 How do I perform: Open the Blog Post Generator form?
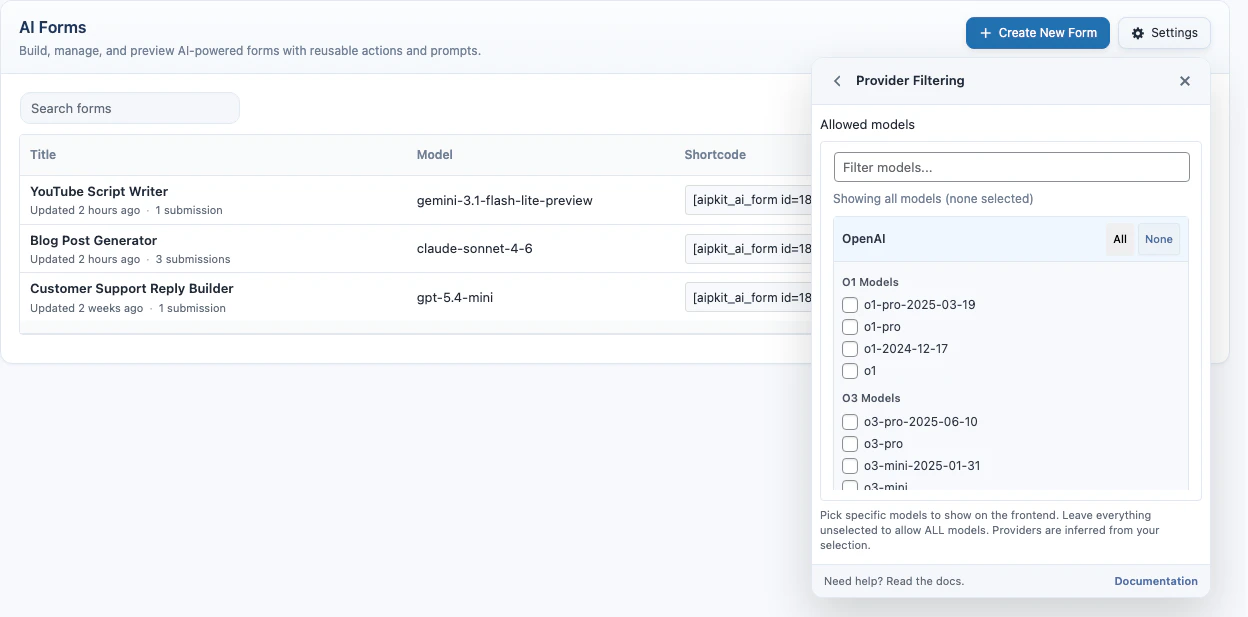[93, 240]
